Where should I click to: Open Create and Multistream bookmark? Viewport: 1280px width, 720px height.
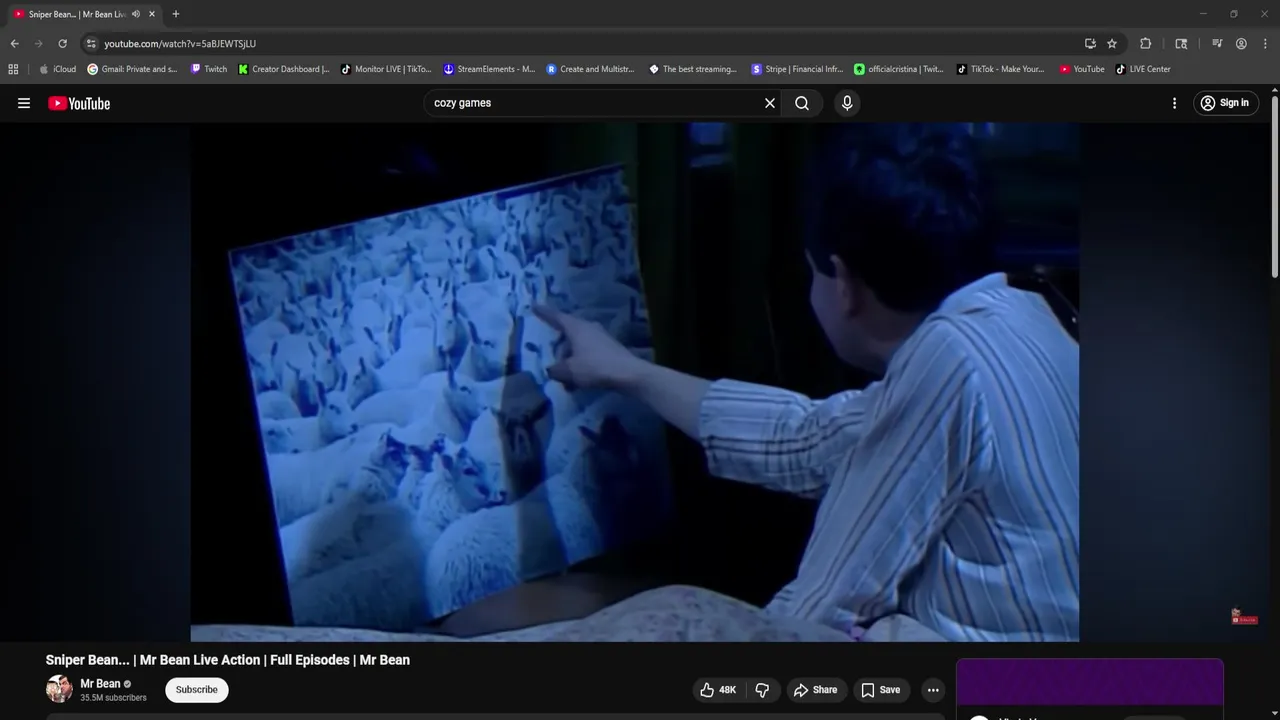tap(591, 69)
